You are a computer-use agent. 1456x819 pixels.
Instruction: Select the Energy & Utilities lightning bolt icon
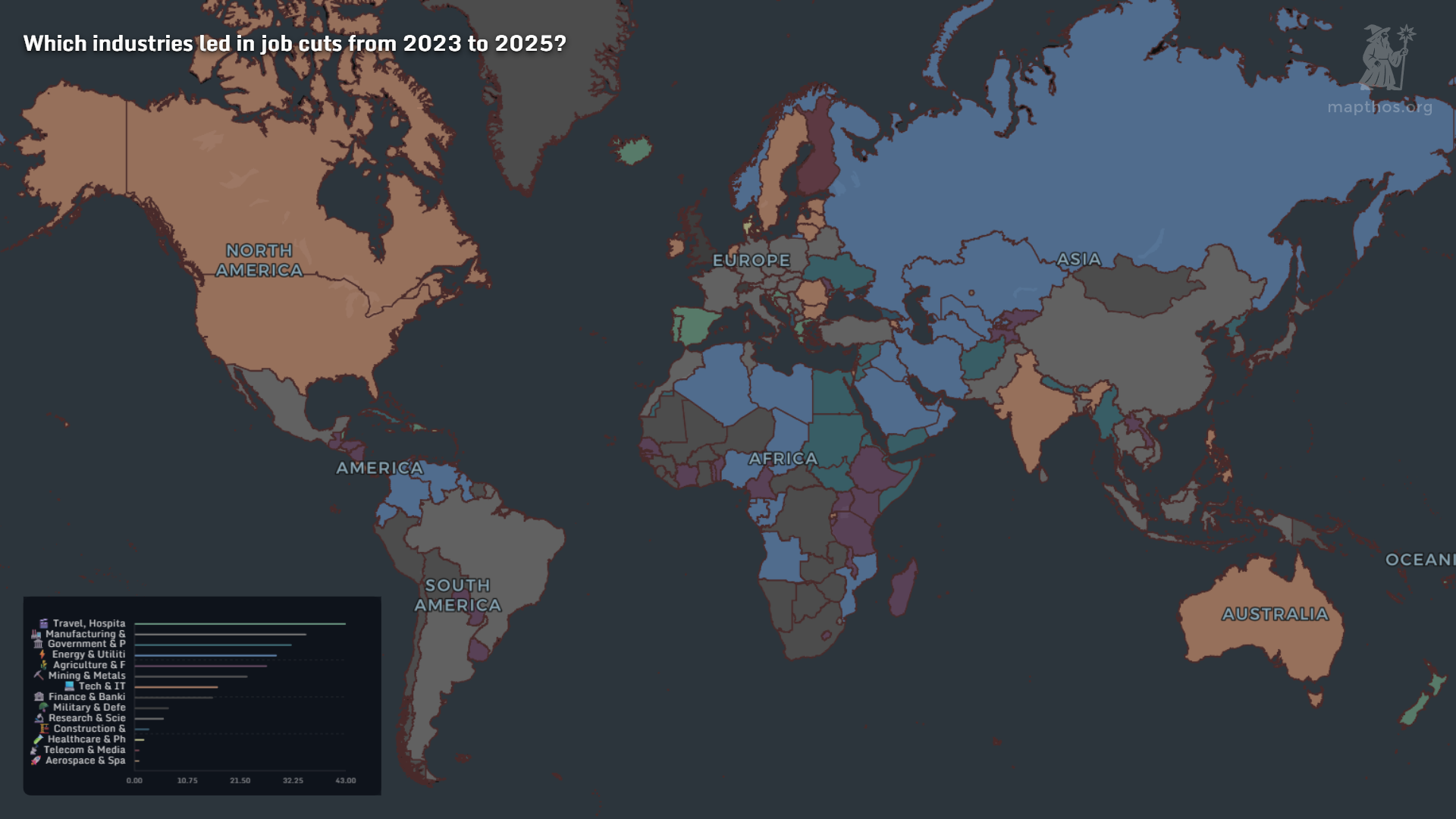click(x=42, y=654)
